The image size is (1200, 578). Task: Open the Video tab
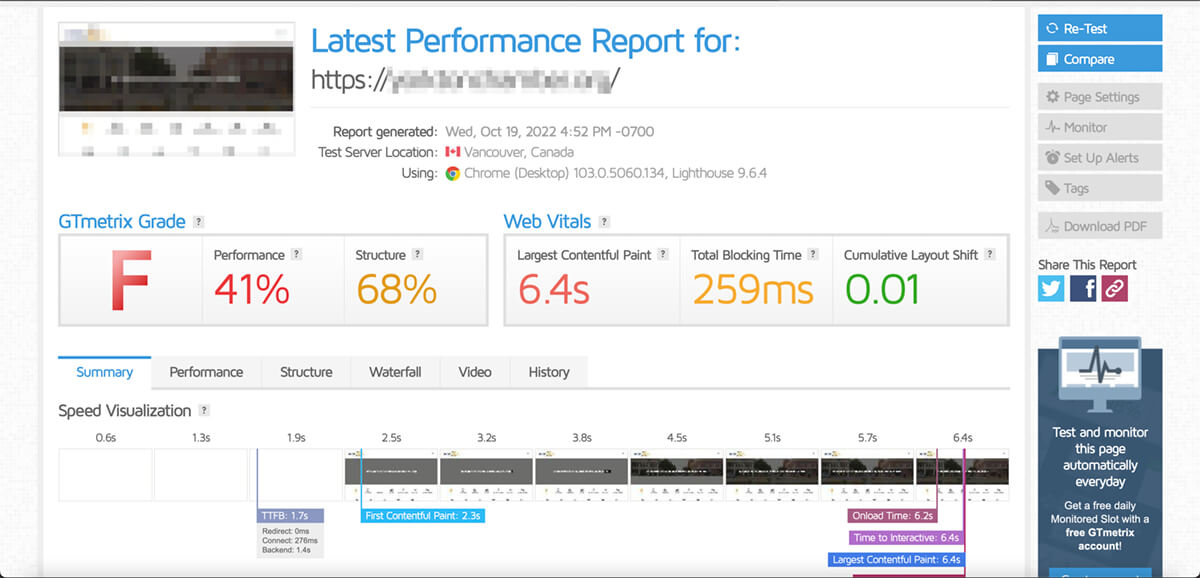click(x=475, y=372)
